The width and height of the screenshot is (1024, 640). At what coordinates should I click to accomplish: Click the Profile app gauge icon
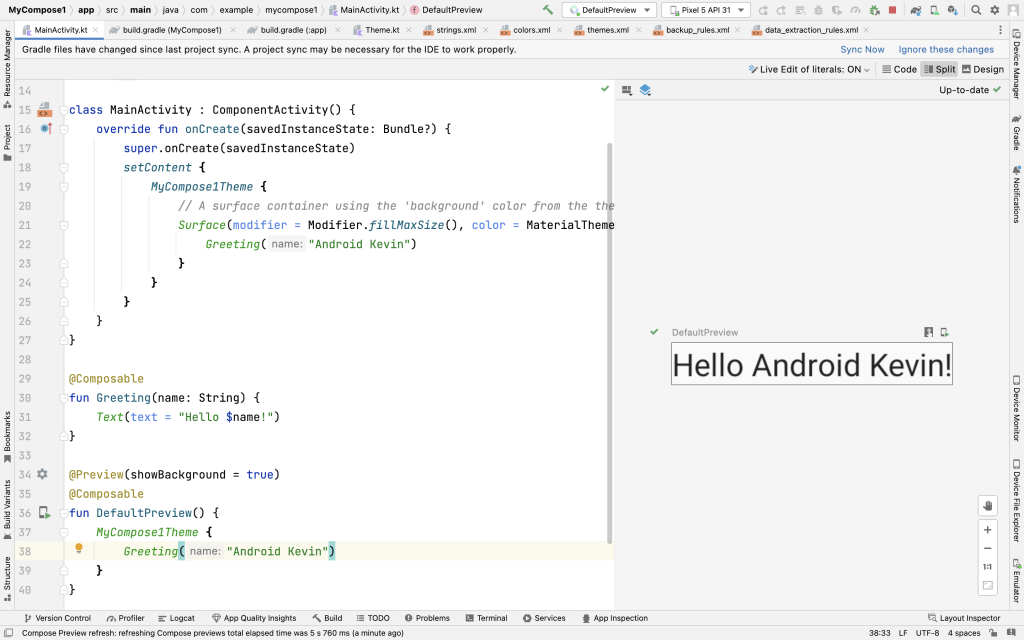tap(855, 10)
